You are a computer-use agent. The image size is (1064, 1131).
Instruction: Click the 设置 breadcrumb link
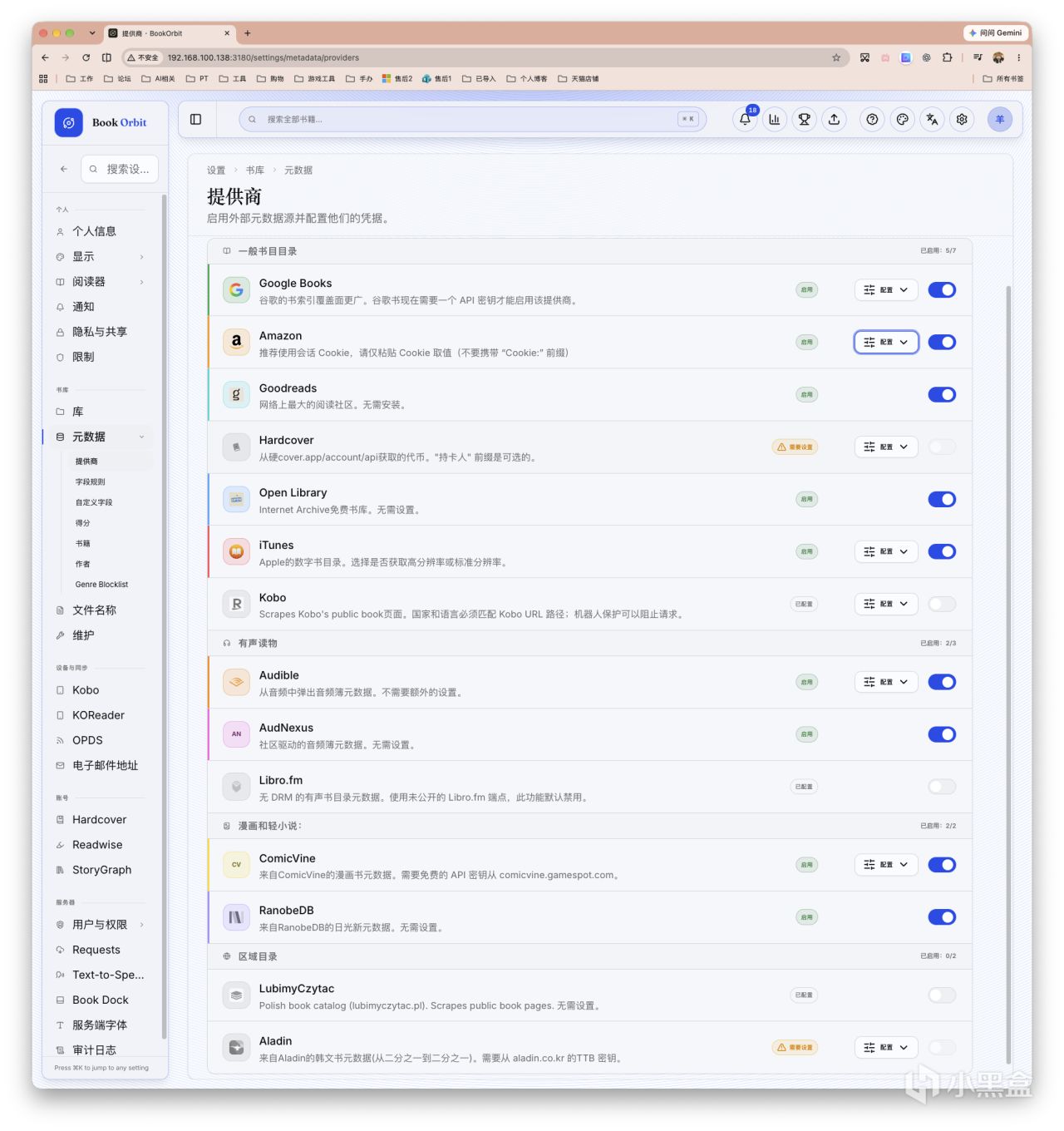[x=216, y=170]
